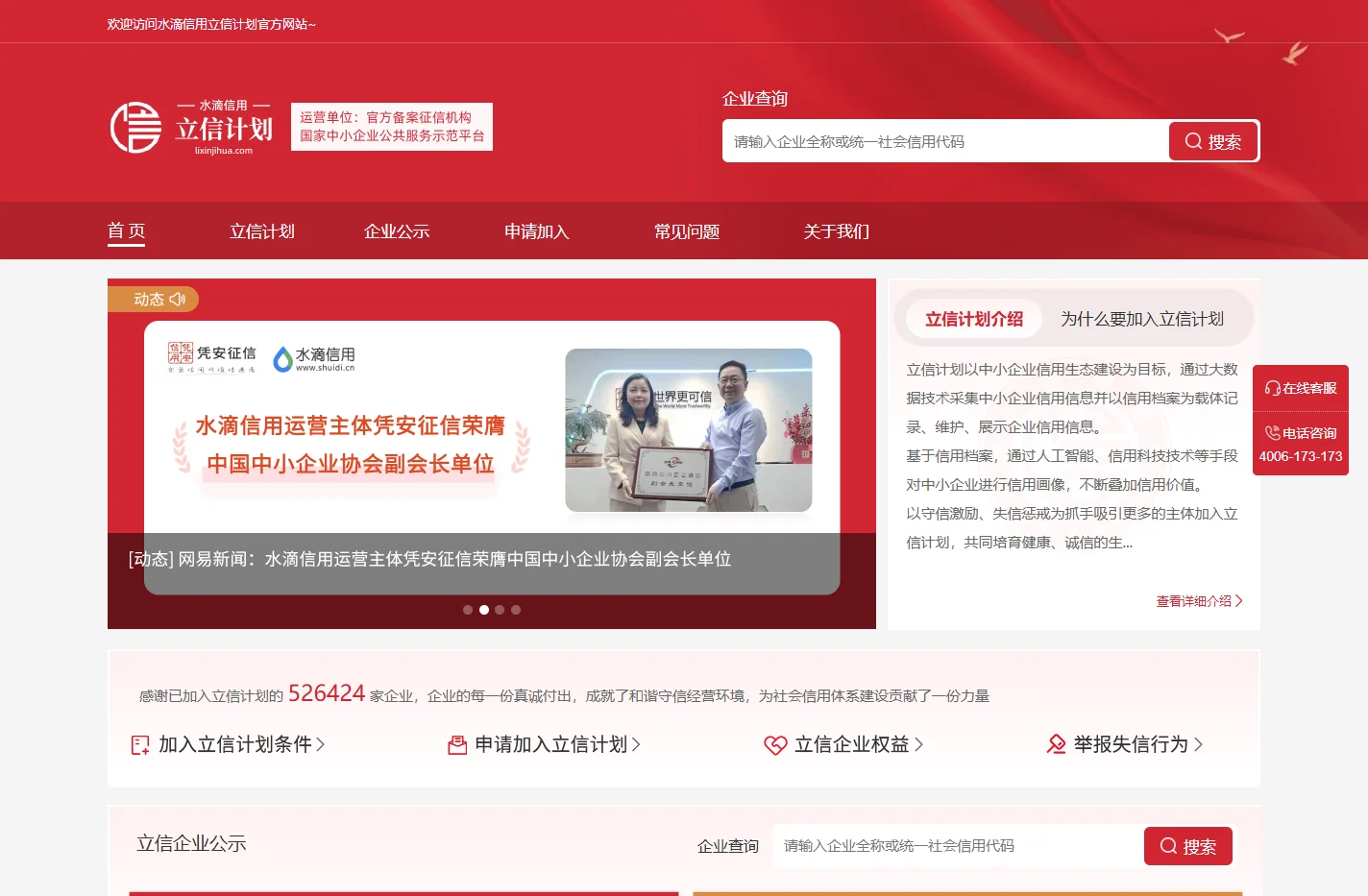
Task: Click phone number 4006-173-173
Action: coord(1301,456)
